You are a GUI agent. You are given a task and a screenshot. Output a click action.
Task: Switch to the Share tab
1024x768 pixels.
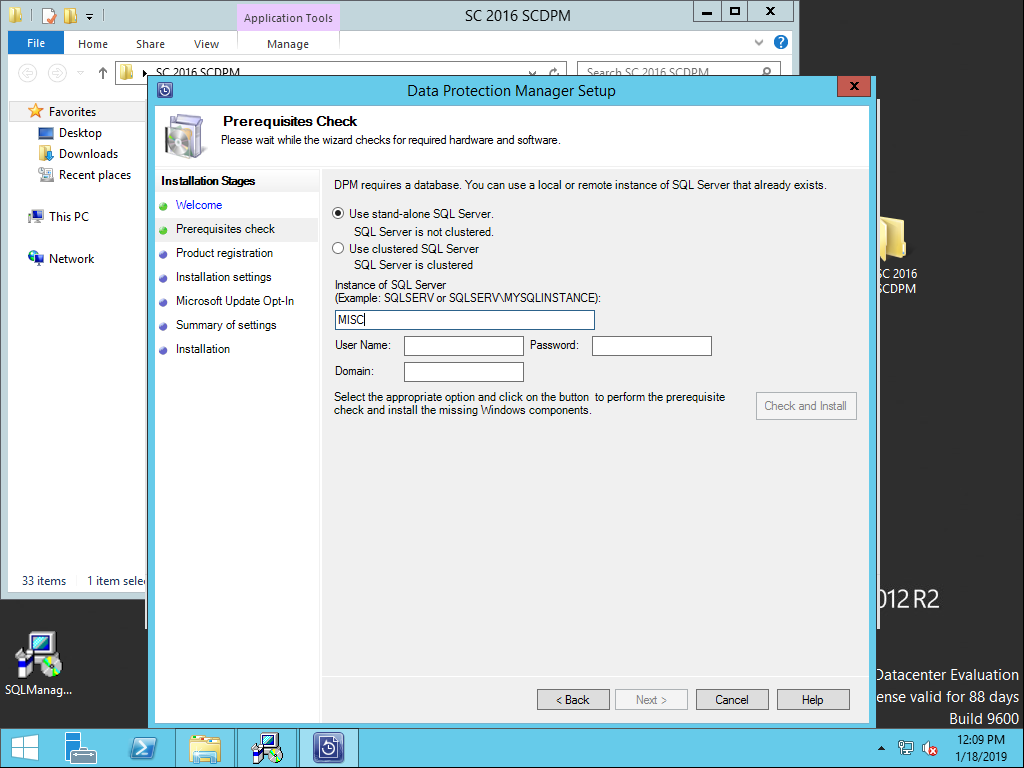pos(149,44)
